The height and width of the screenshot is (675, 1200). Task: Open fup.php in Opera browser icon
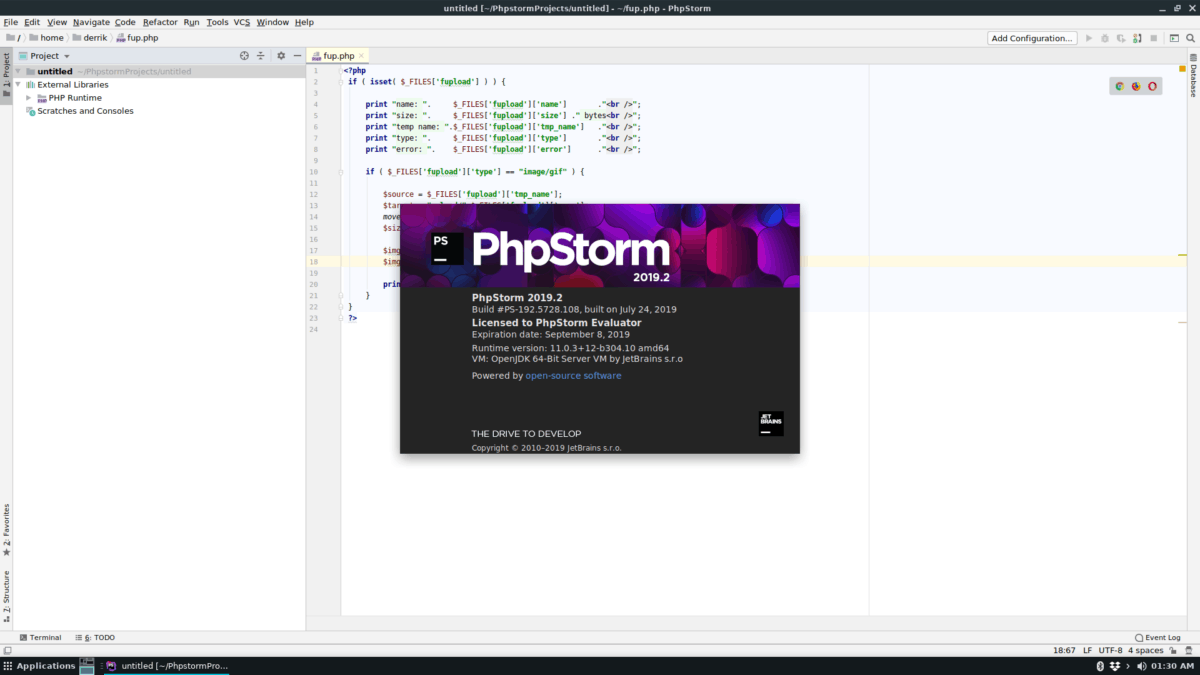coord(1152,86)
